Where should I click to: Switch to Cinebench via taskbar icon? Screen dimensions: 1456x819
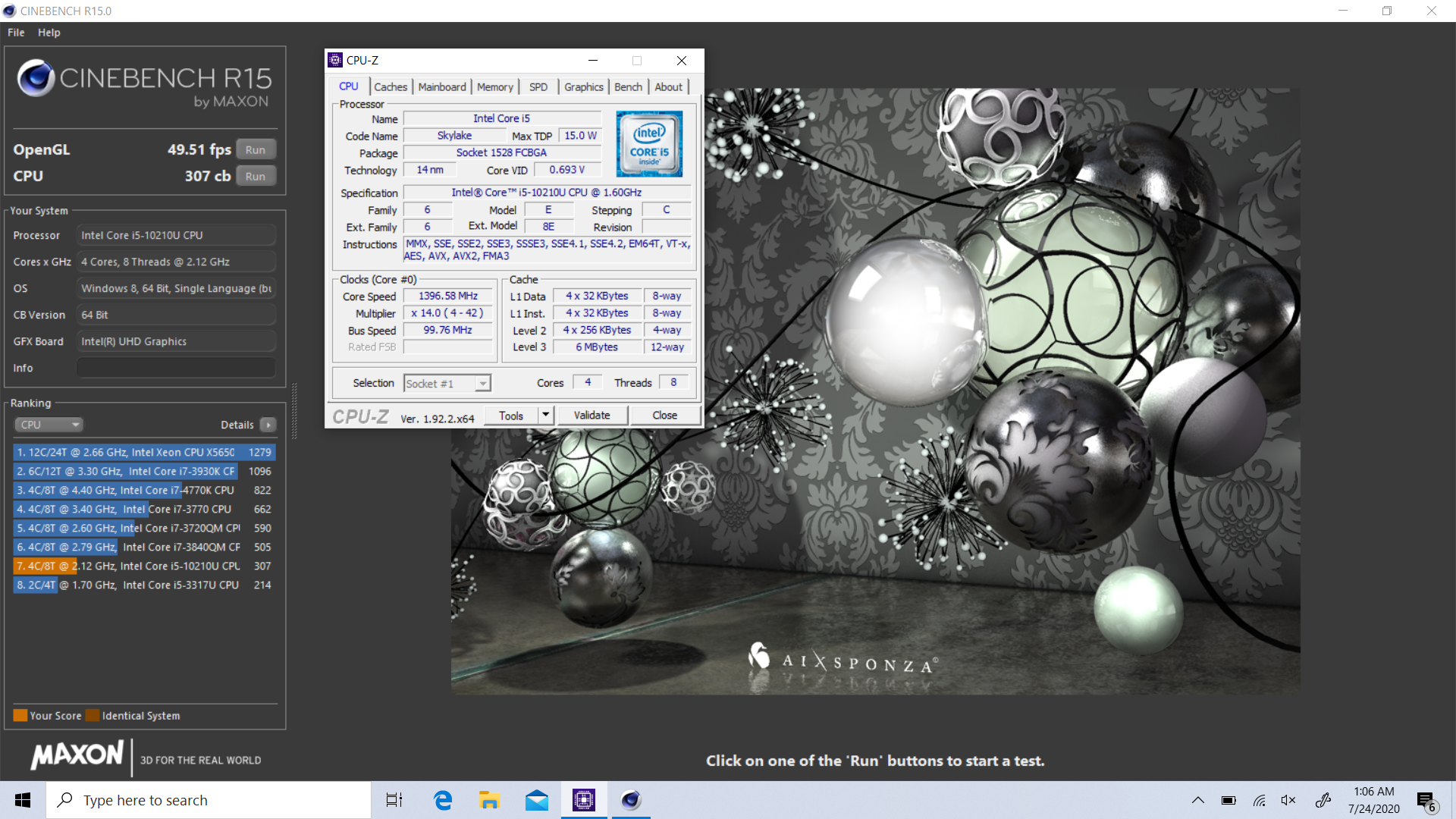[631, 800]
